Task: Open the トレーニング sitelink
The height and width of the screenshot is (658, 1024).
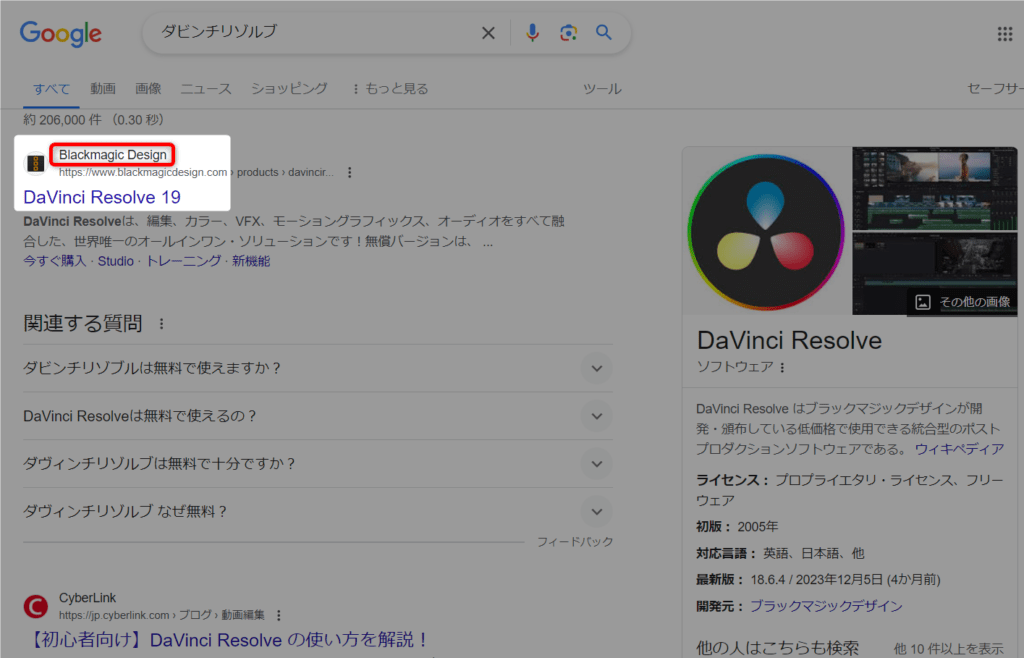Action: click(x=183, y=261)
